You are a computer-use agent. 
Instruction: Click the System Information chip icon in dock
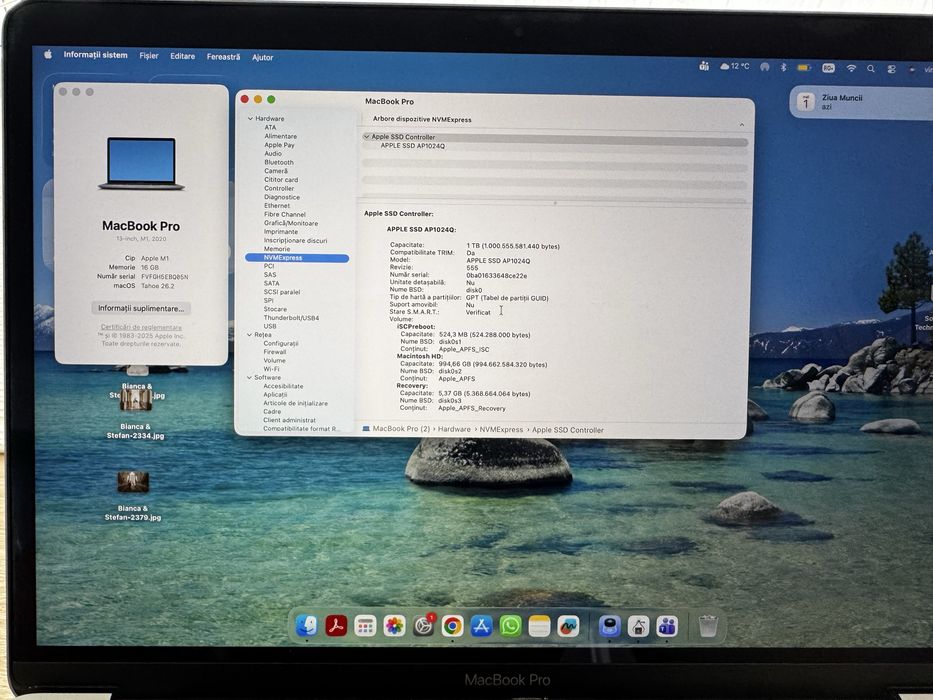tap(609, 626)
